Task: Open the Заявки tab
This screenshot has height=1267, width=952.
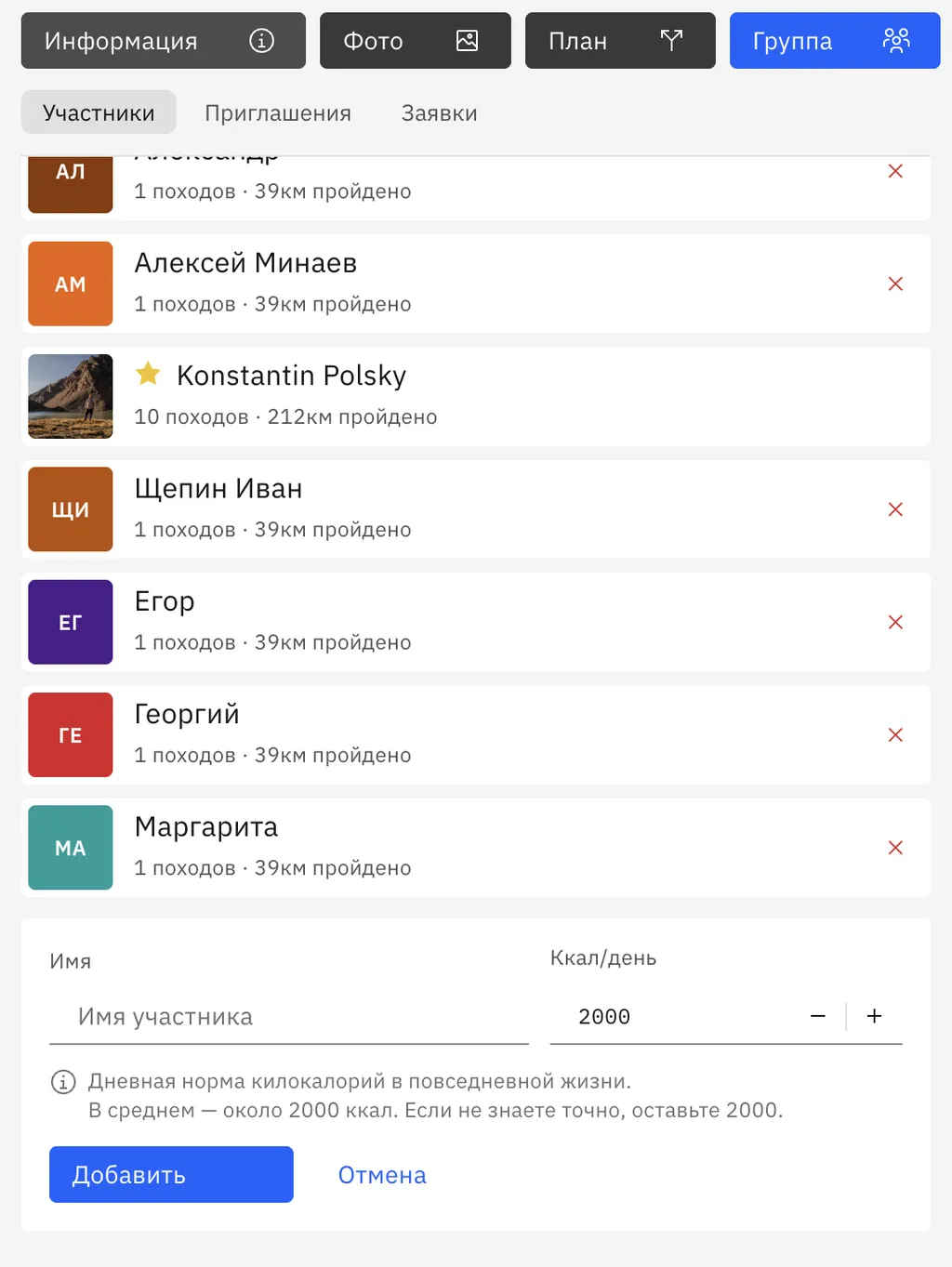Action: point(439,113)
